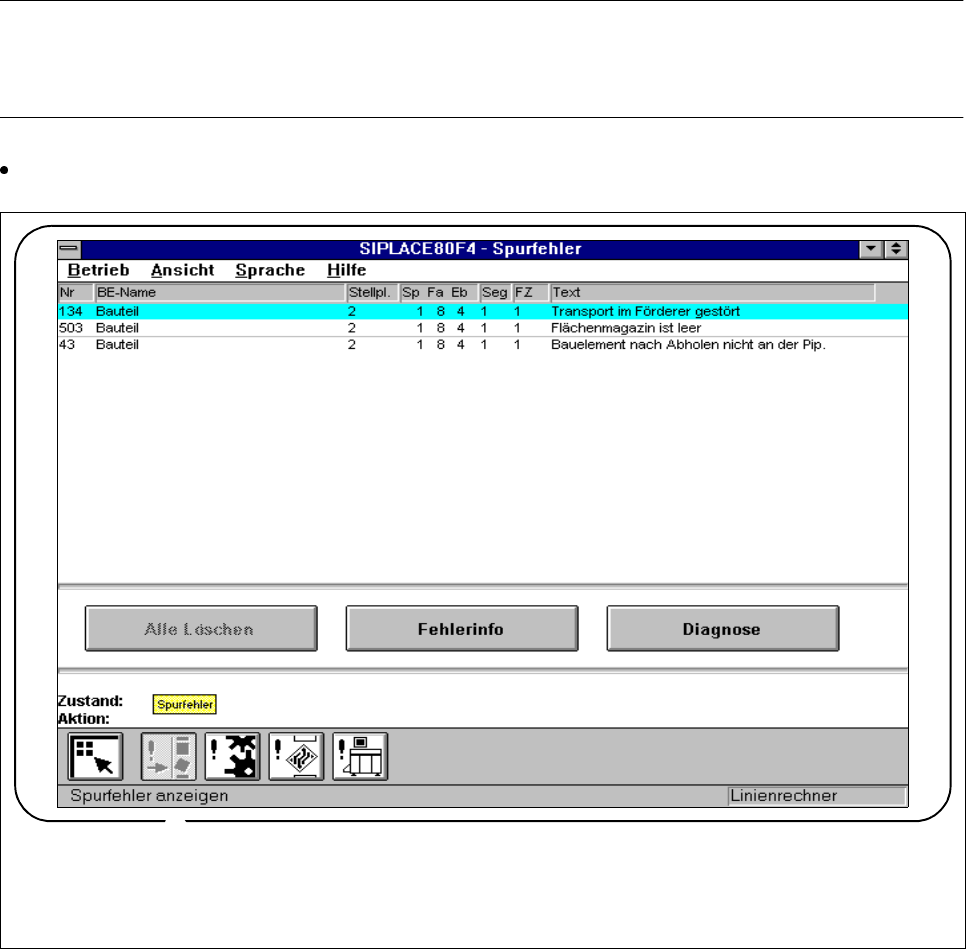The width and height of the screenshot is (966, 949).
Task: Open the Ansicht menu
Action: coord(182,270)
